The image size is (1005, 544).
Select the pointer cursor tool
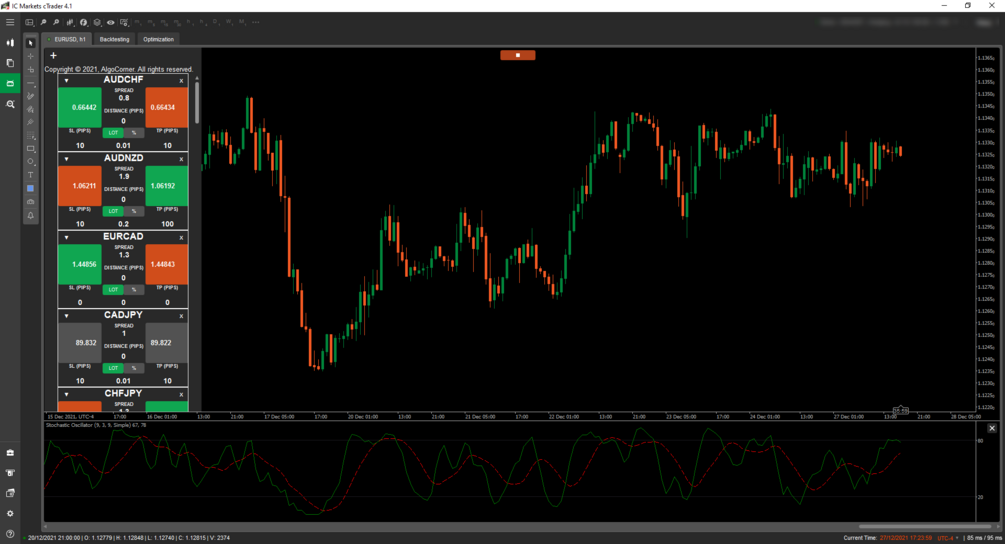pos(30,43)
